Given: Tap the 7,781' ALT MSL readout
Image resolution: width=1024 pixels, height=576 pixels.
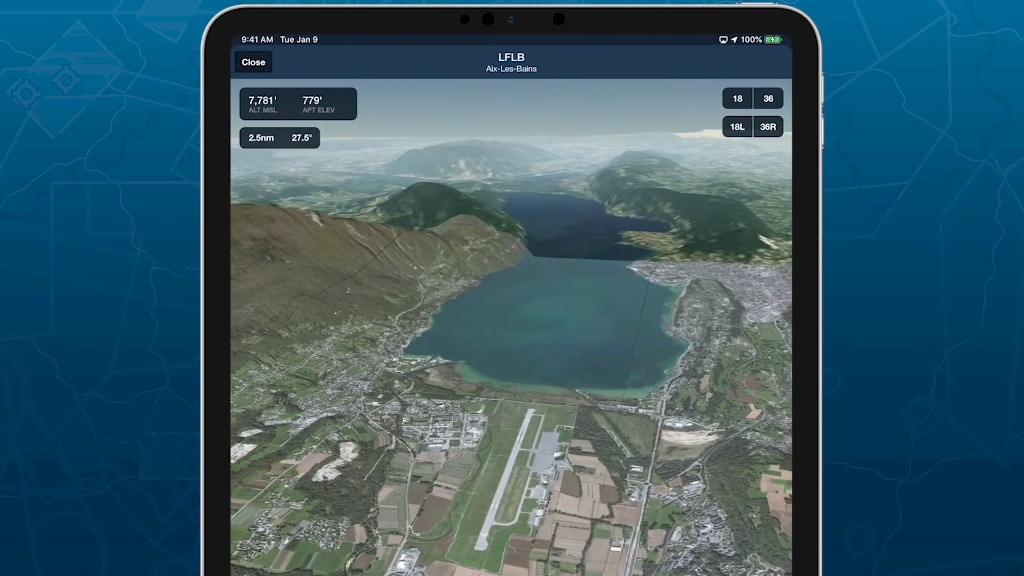Looking at the screenshot, I should coord(262,102).
